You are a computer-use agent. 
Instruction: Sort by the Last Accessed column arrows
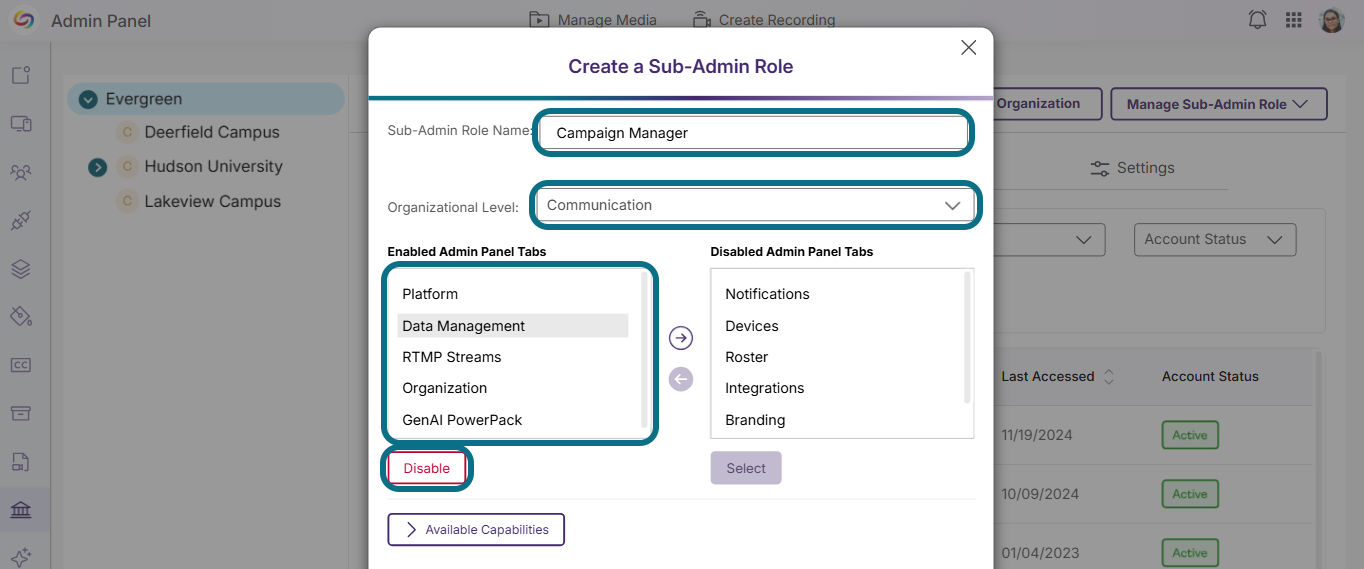coord(1108,377)
